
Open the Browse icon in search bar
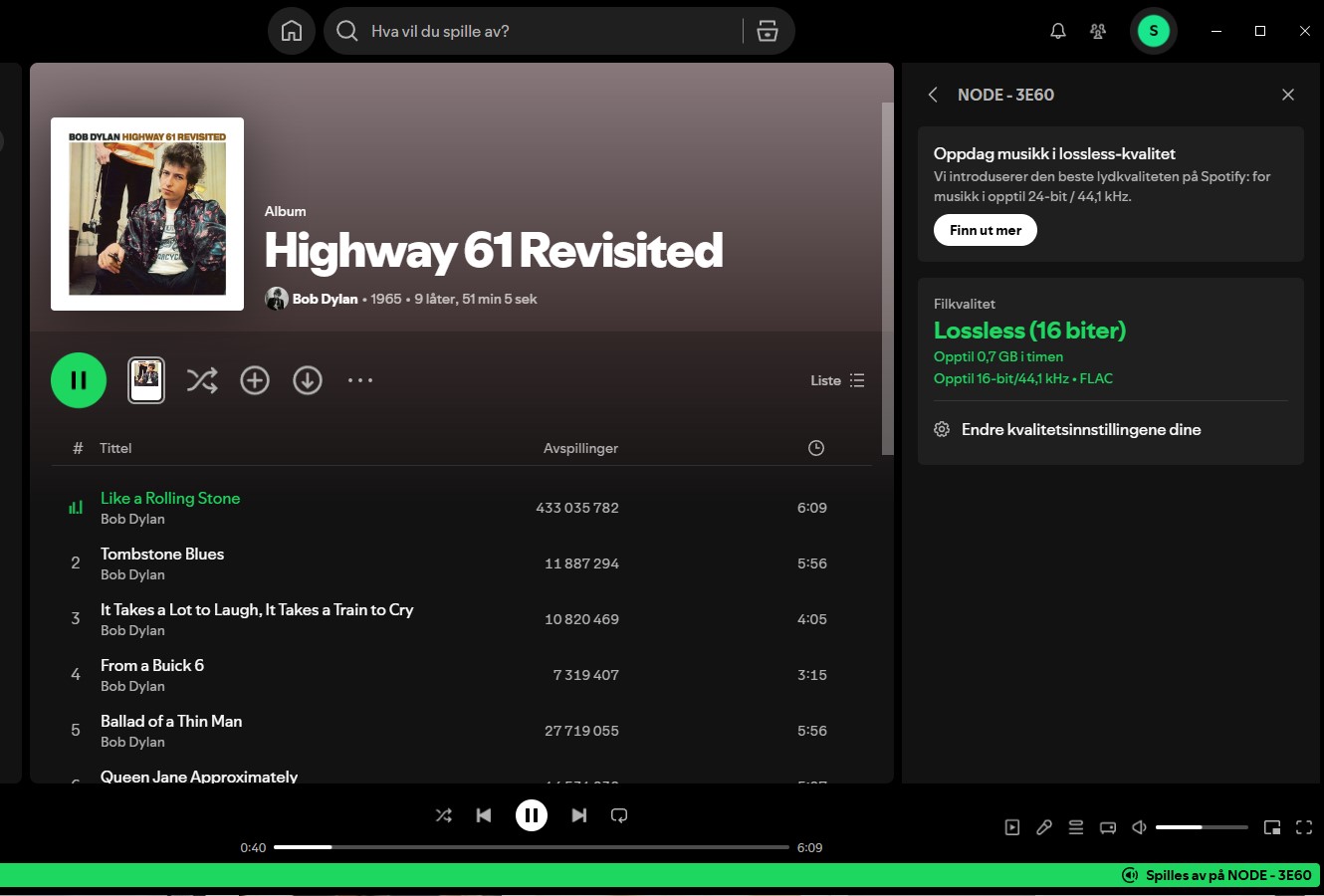point(768,31)
